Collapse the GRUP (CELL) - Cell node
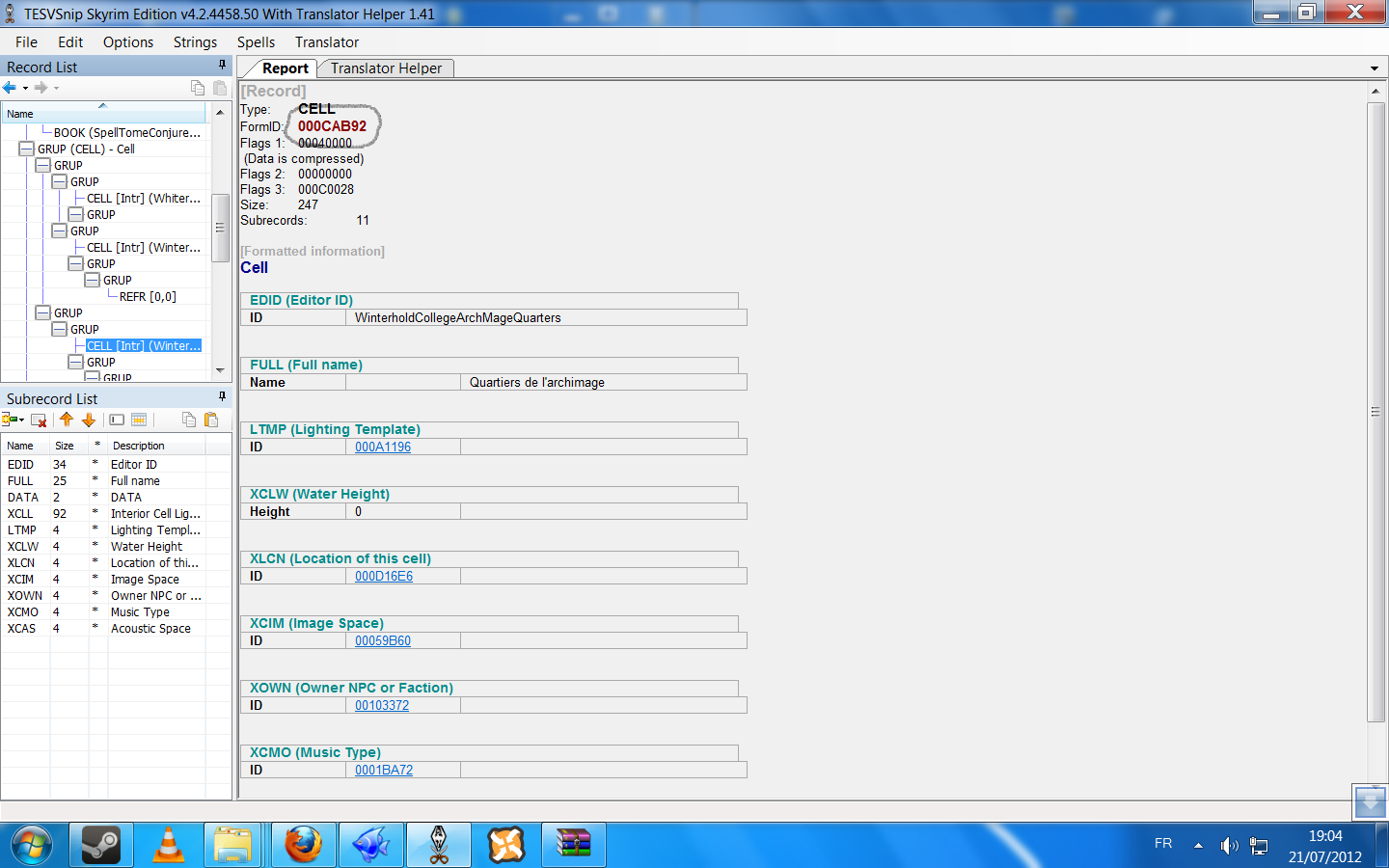 (27, 149)
